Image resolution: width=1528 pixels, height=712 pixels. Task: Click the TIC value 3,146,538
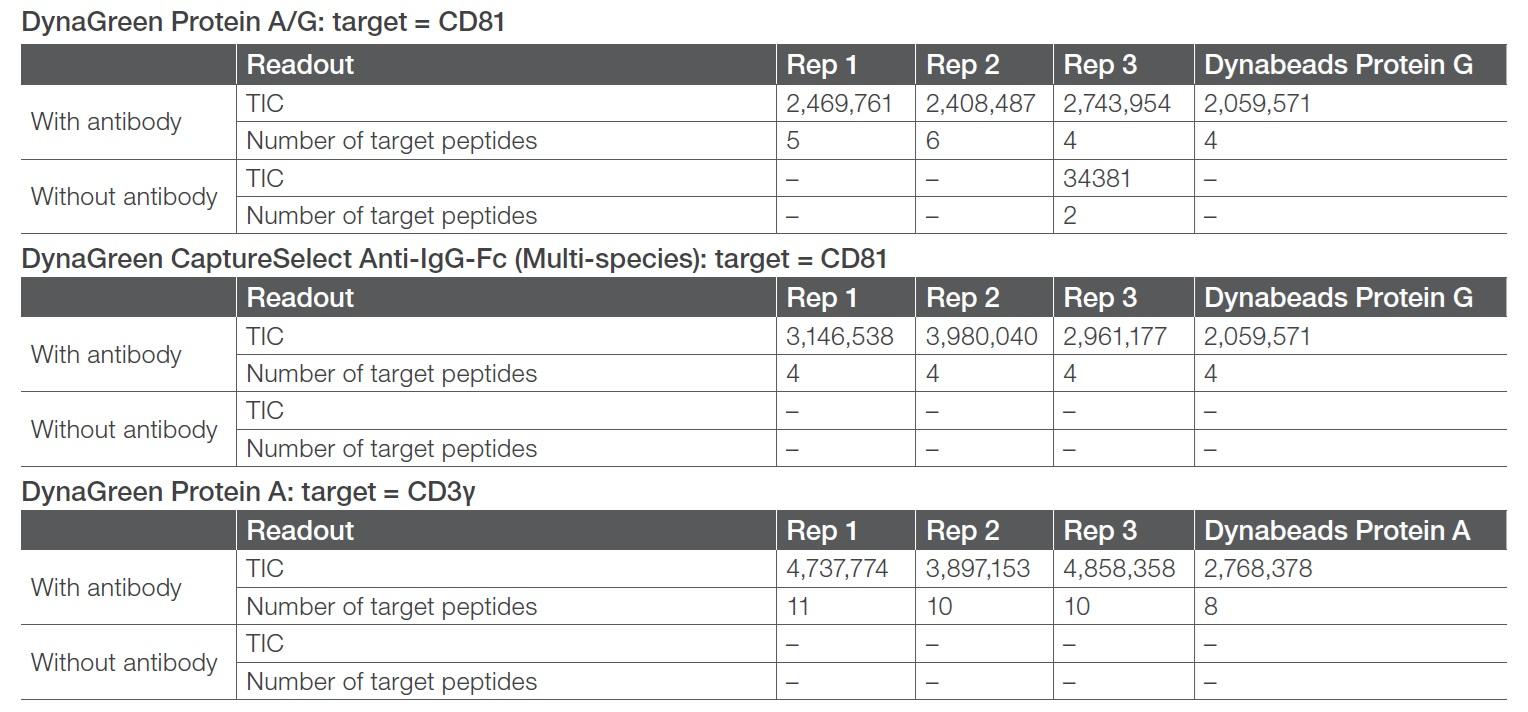click(839, 336)
